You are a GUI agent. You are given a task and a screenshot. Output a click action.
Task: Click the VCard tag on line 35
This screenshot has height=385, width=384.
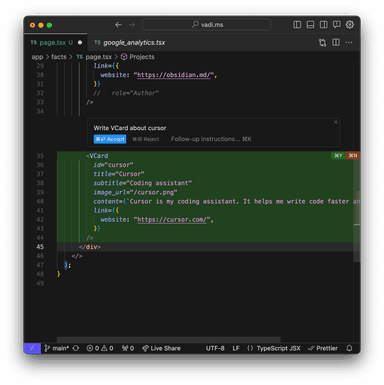point(97,156)
